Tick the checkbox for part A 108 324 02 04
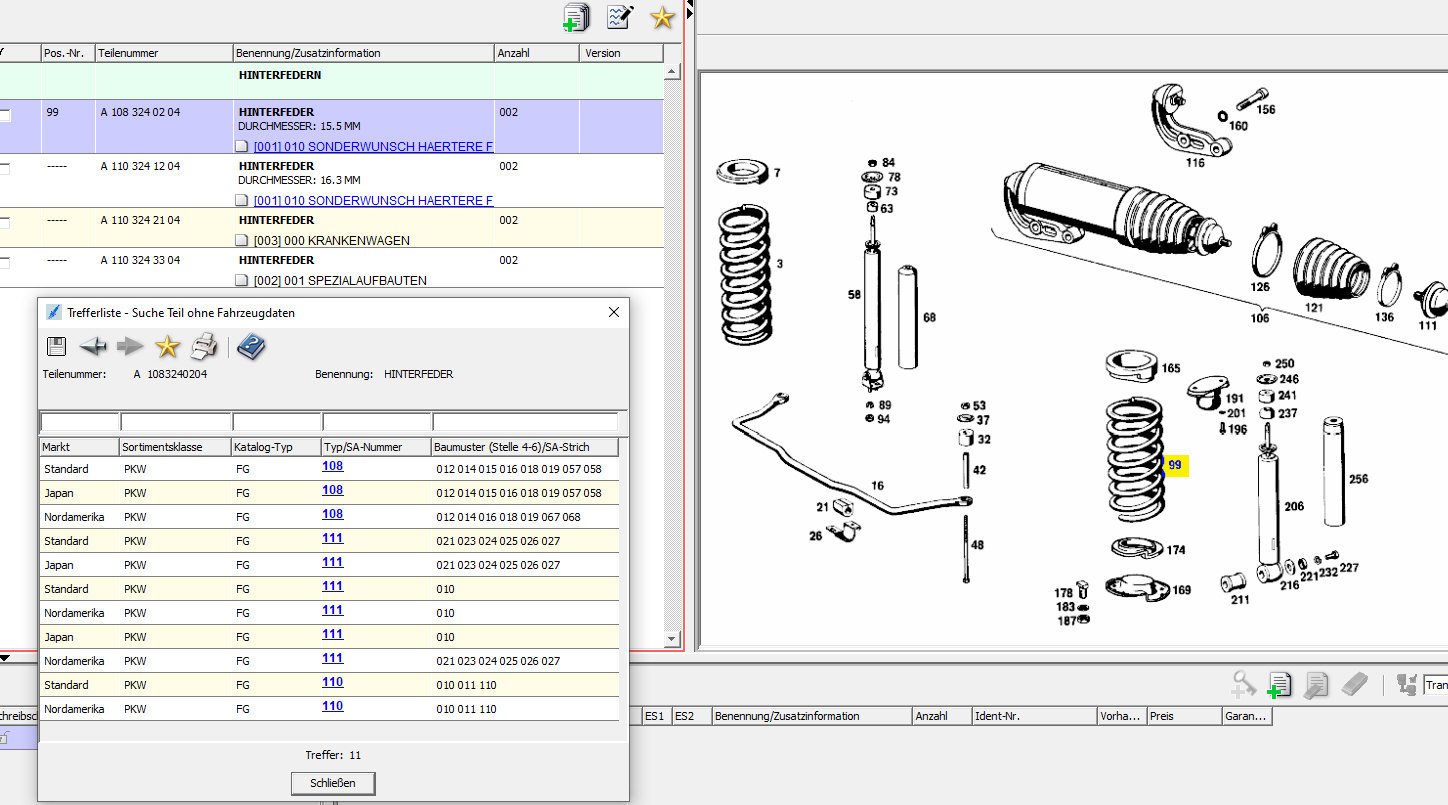 click(x=4, y=115)
